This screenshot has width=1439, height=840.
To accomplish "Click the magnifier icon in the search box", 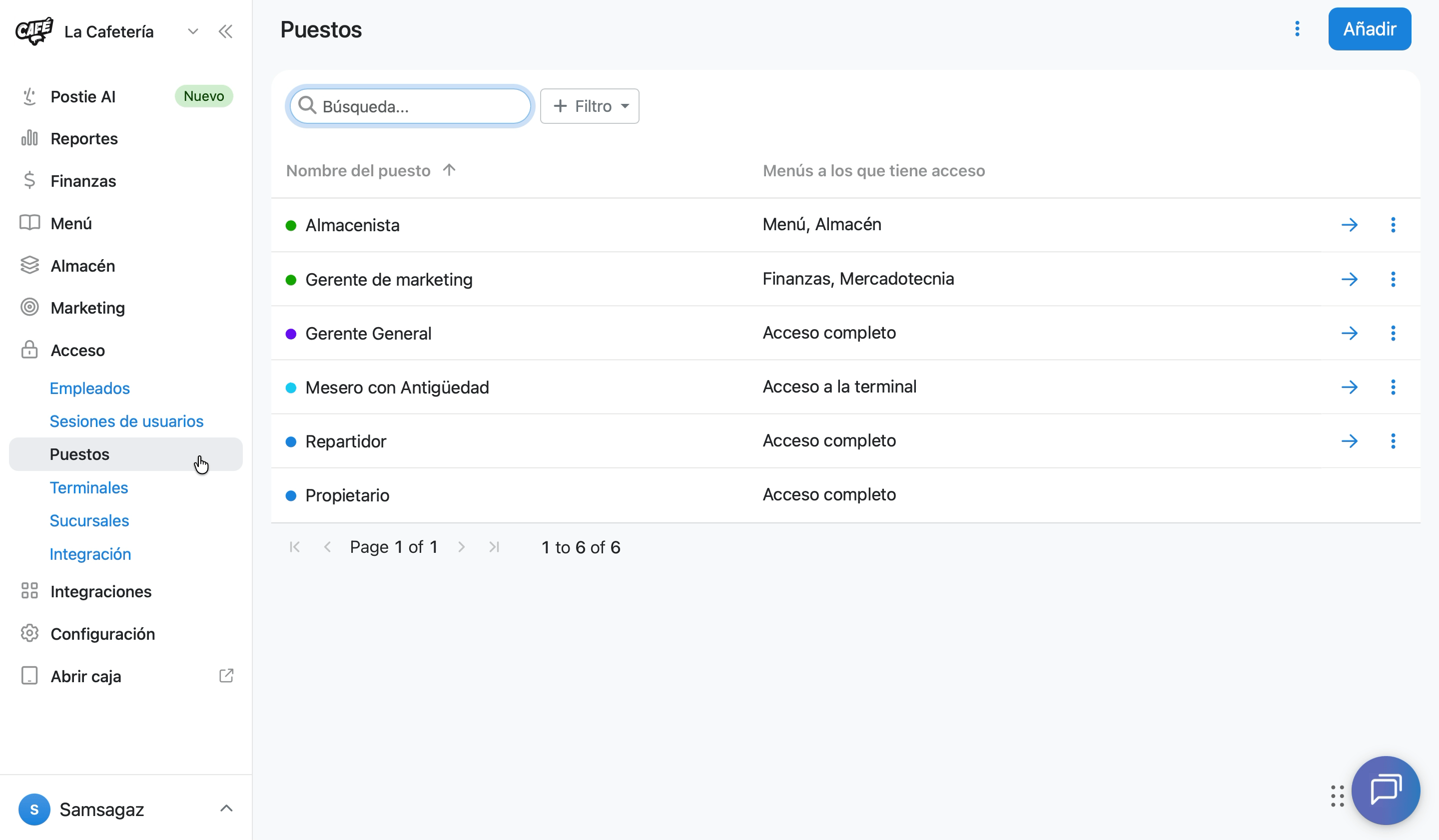I will (x=307, y=105).
